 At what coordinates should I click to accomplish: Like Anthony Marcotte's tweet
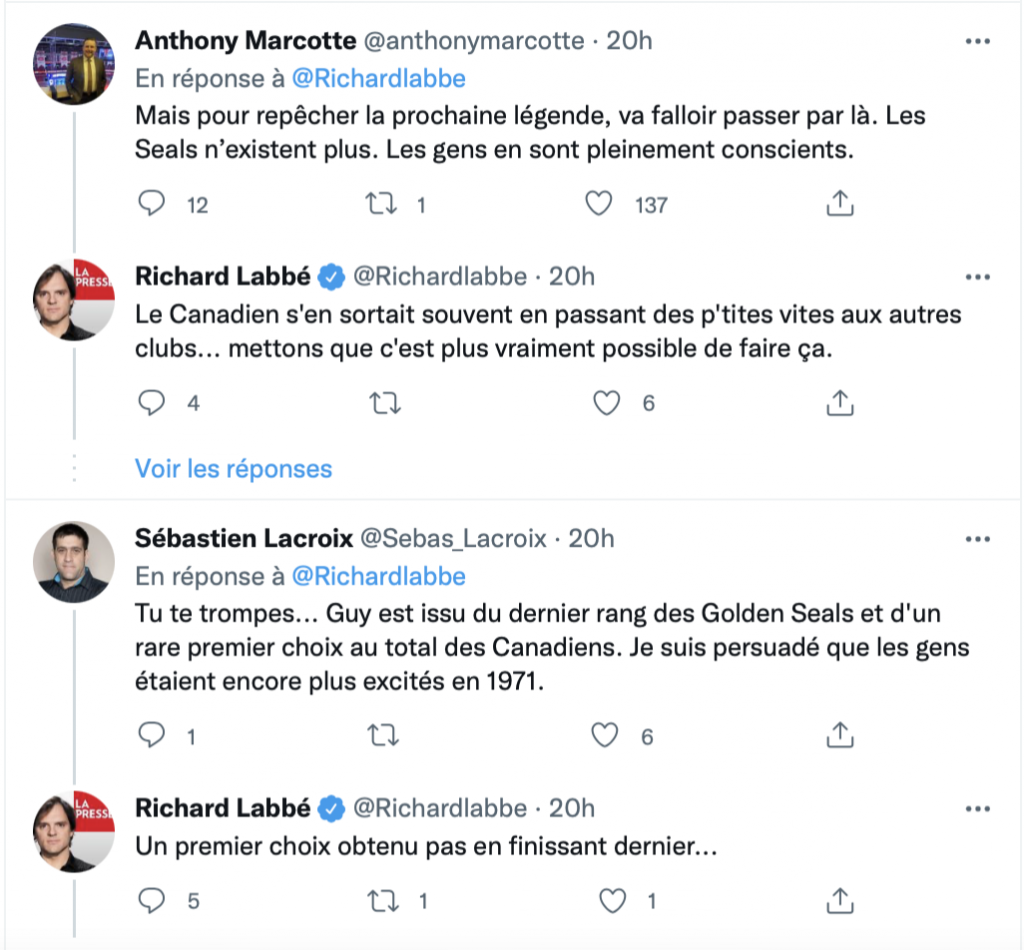click(x=598, y=203)
